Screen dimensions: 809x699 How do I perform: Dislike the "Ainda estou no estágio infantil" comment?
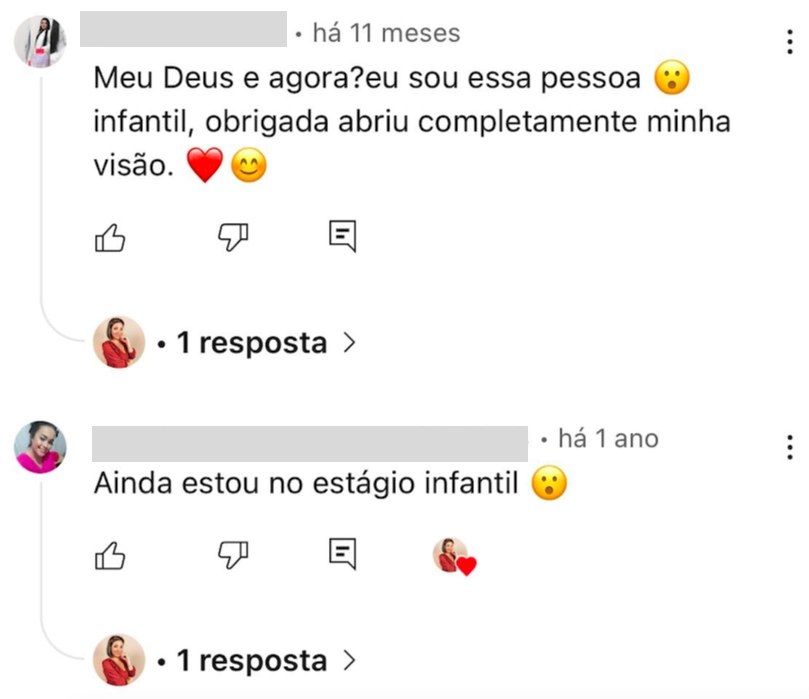click(x=232, y=553)
